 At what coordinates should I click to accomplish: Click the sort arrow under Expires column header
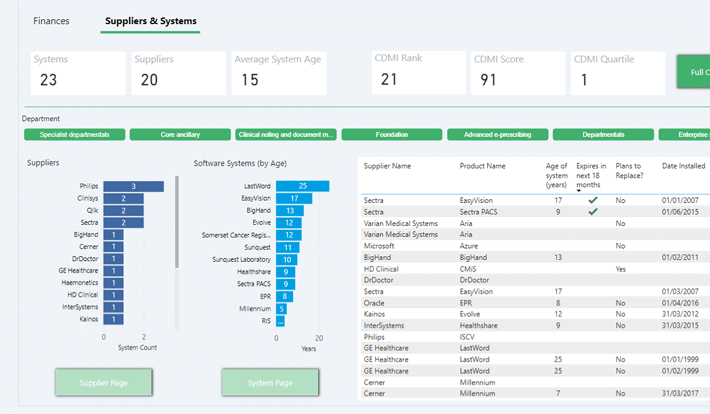coord(579,189)
